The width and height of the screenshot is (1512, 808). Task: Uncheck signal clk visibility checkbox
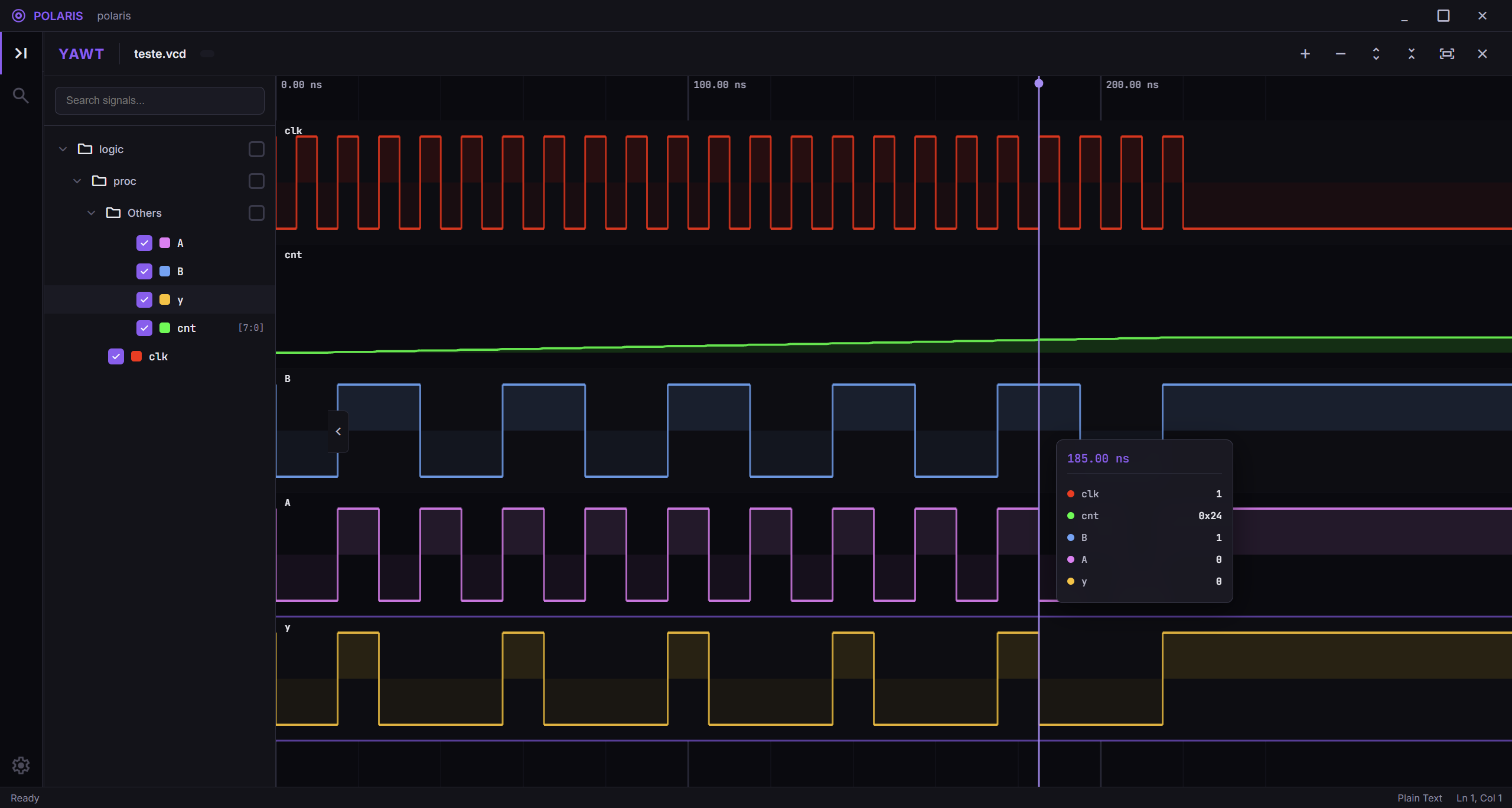(116, 356)
